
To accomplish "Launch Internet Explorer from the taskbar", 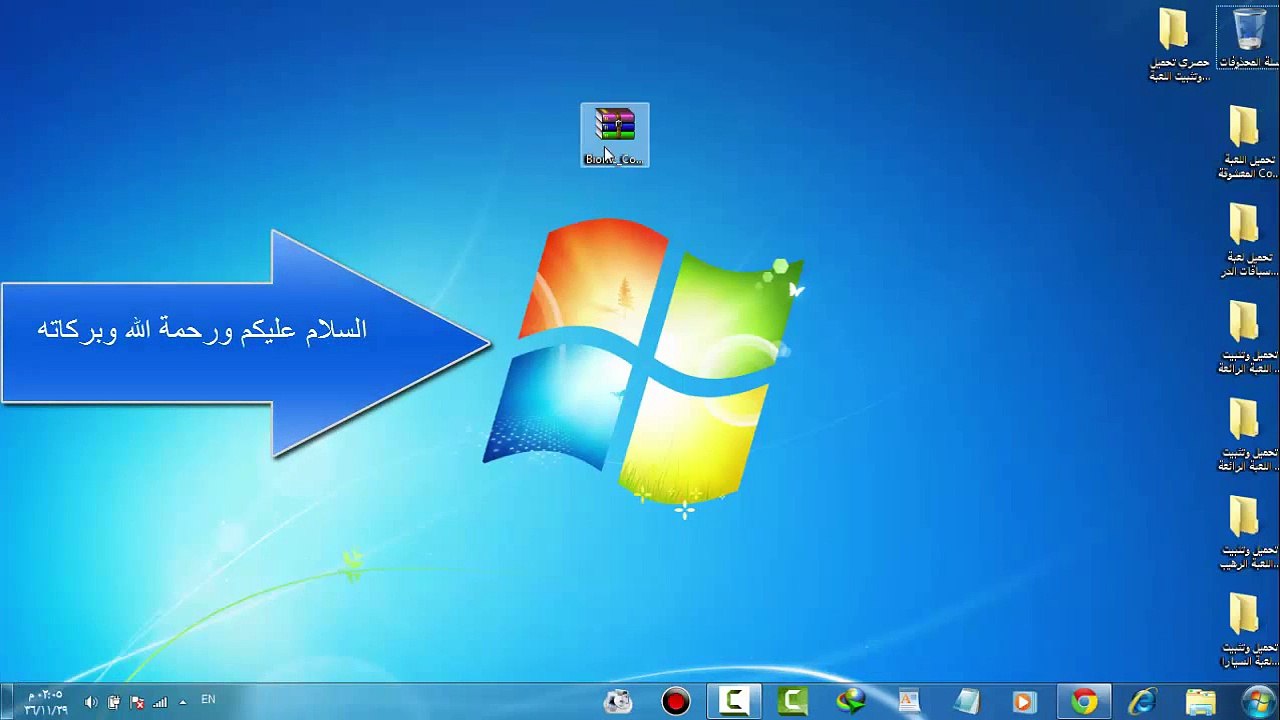I will 1142,702.
